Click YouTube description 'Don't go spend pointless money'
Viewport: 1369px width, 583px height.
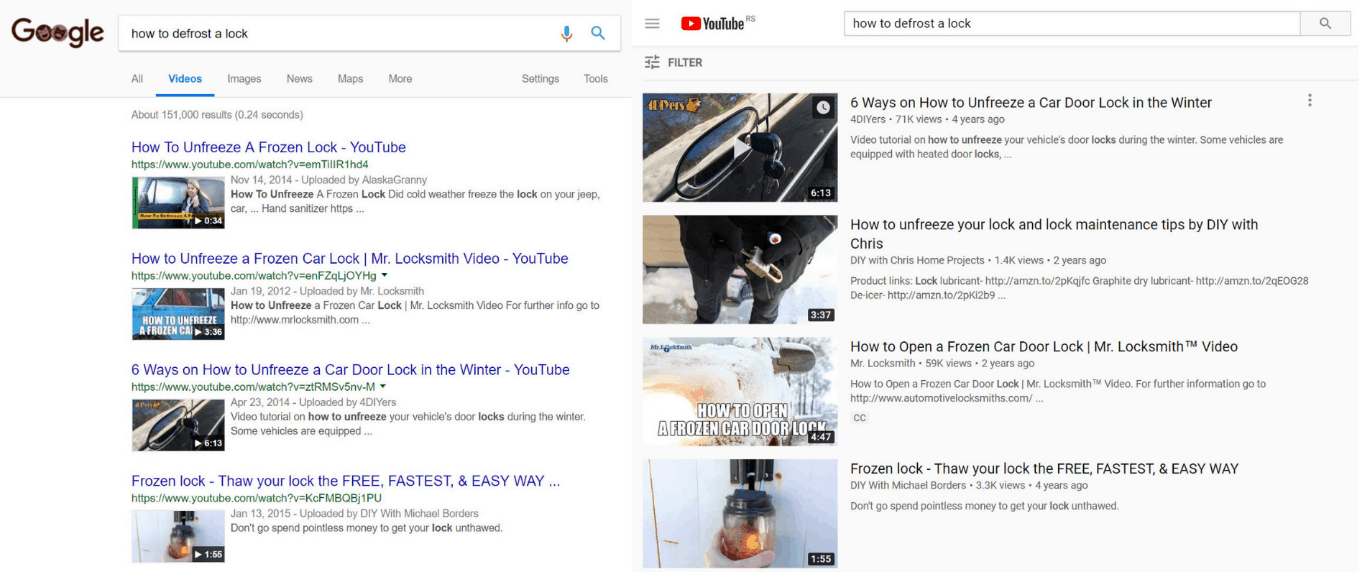click(x=984, y=506)
